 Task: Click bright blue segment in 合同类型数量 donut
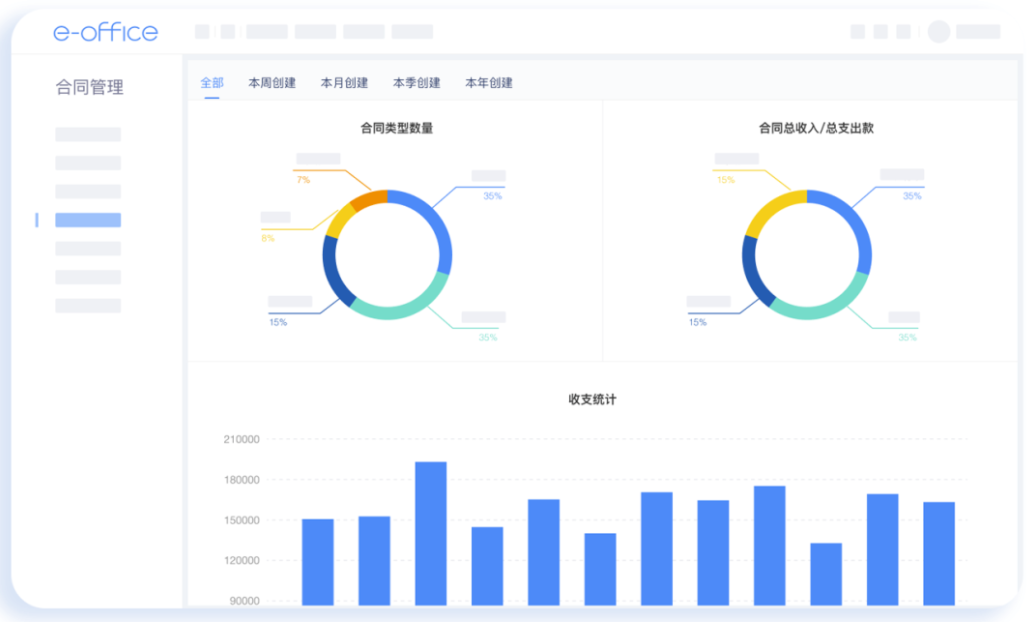point(436,222)
